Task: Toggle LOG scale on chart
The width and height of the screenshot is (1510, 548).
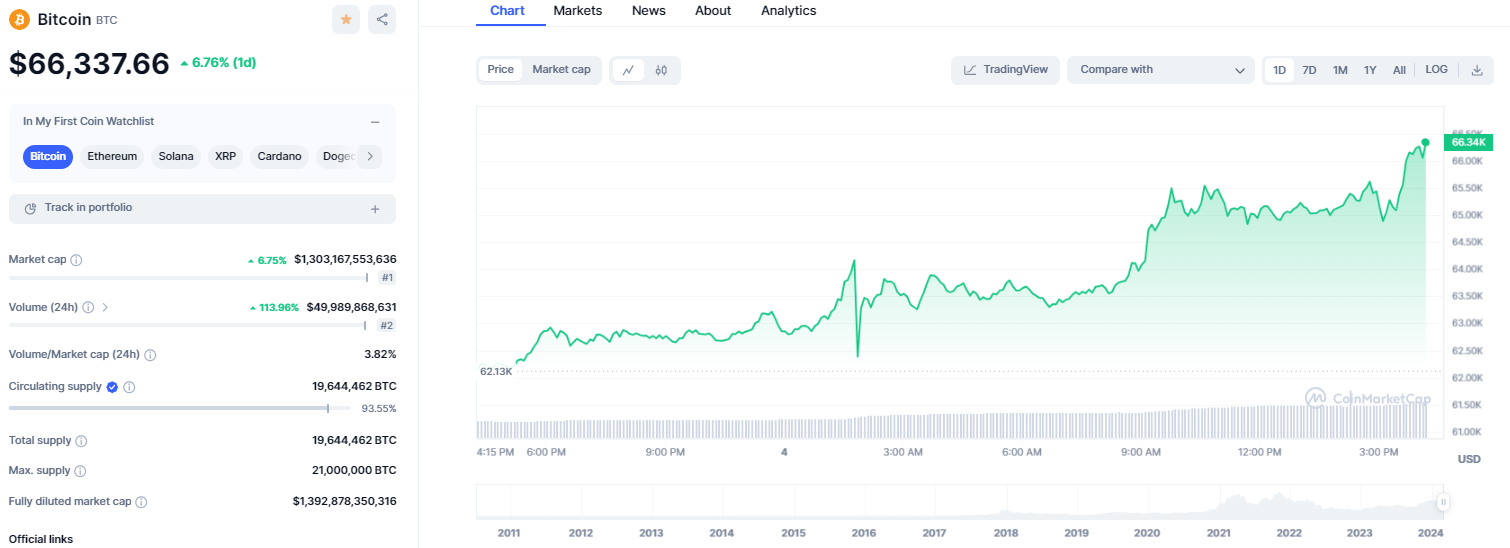Action: [x=1436, y=70]
